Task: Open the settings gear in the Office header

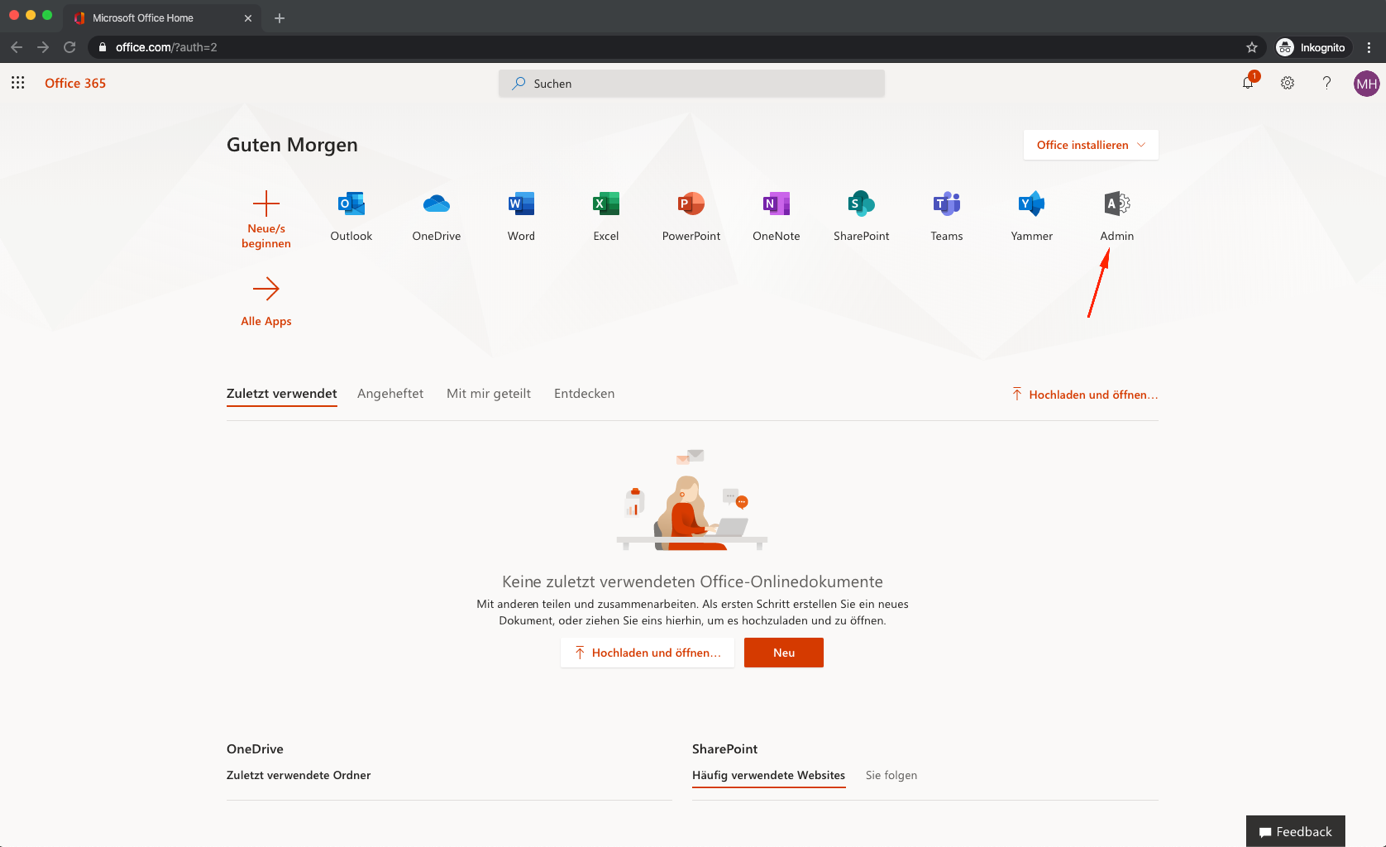Action: coord(1287,83)
